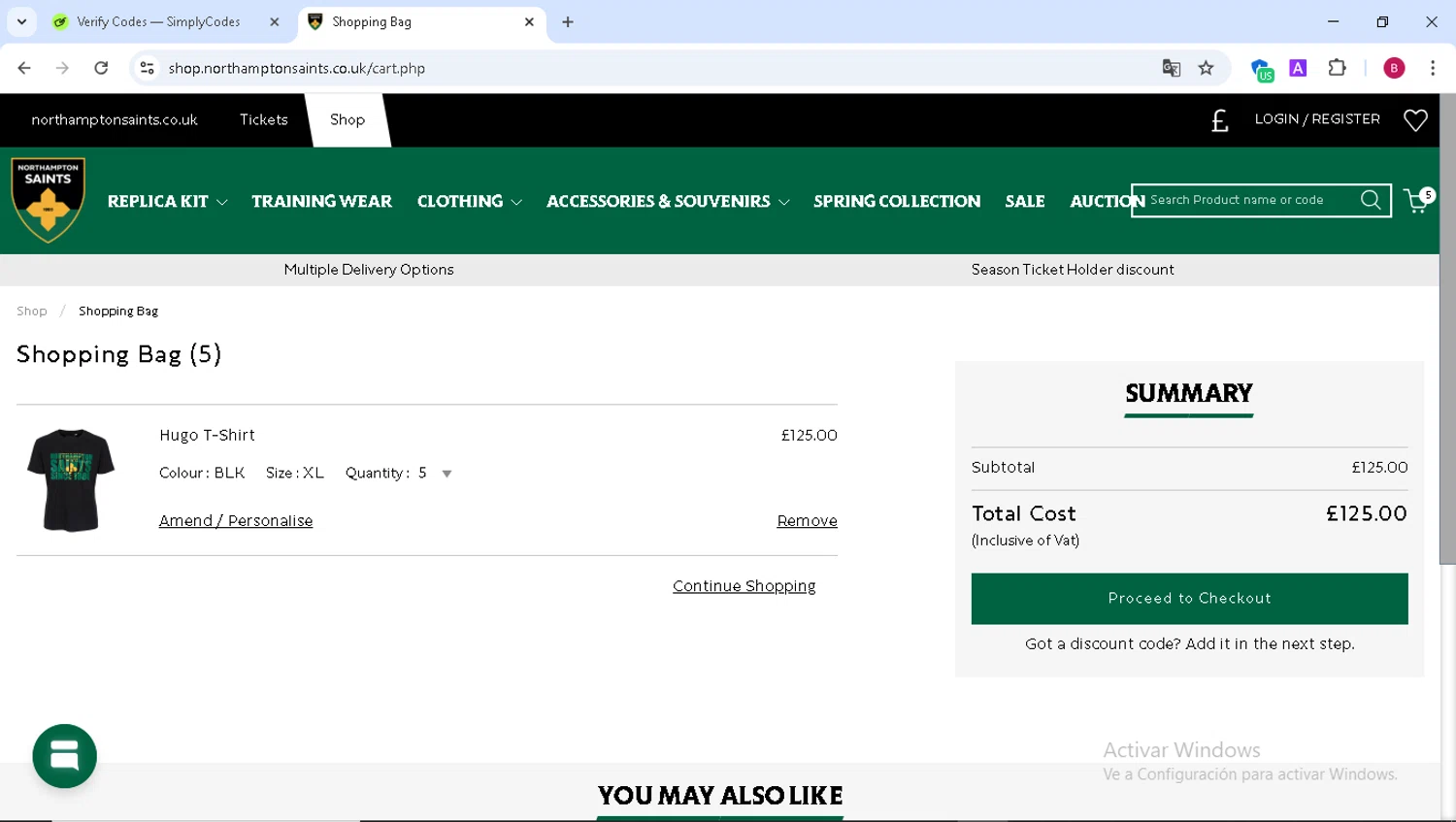The height and width of the screenshot is (822, 1456).
Task: Click the purple A extension icon
Action: coord(1298,68)
